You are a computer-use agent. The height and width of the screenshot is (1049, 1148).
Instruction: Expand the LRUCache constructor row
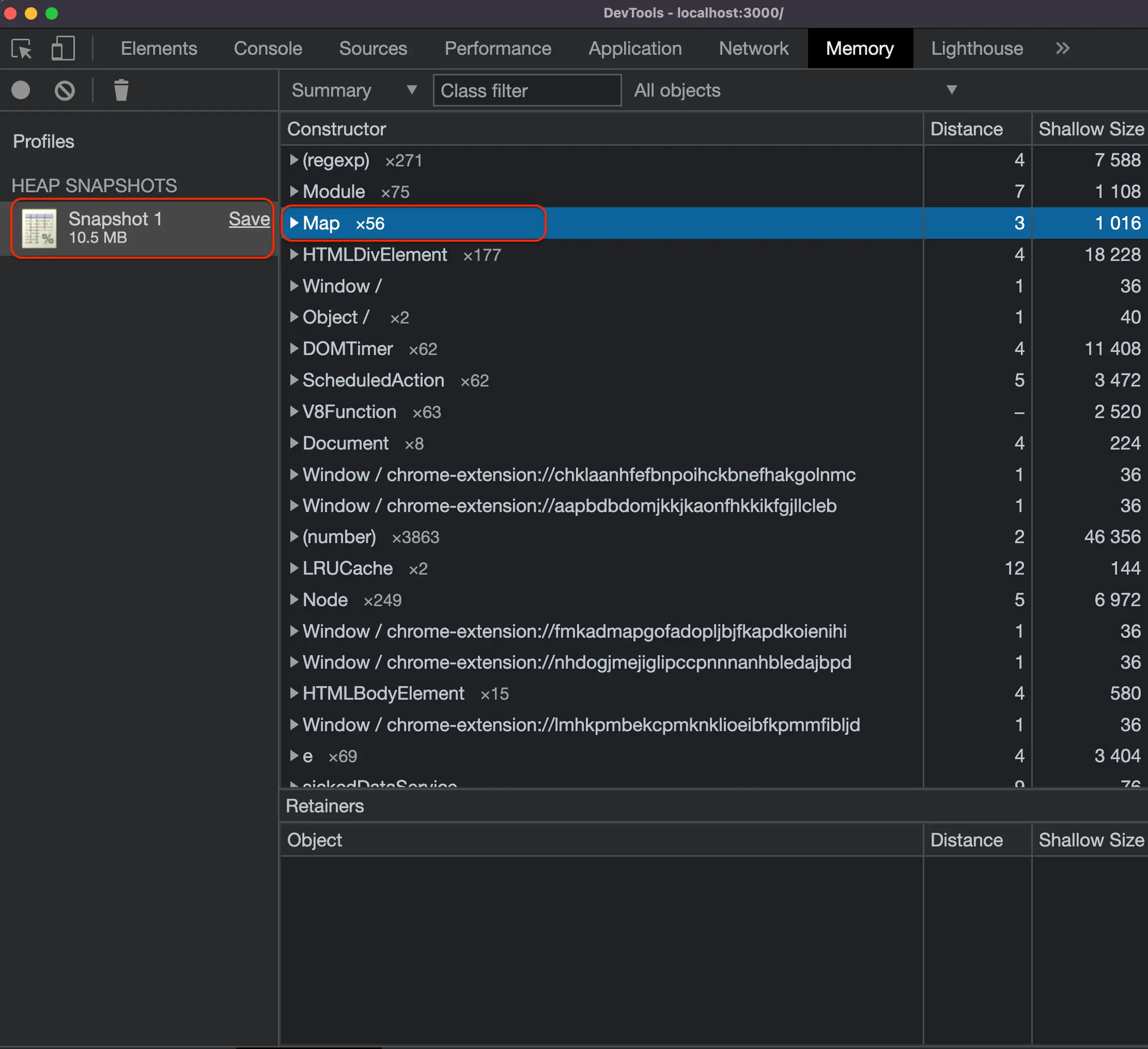294,568
